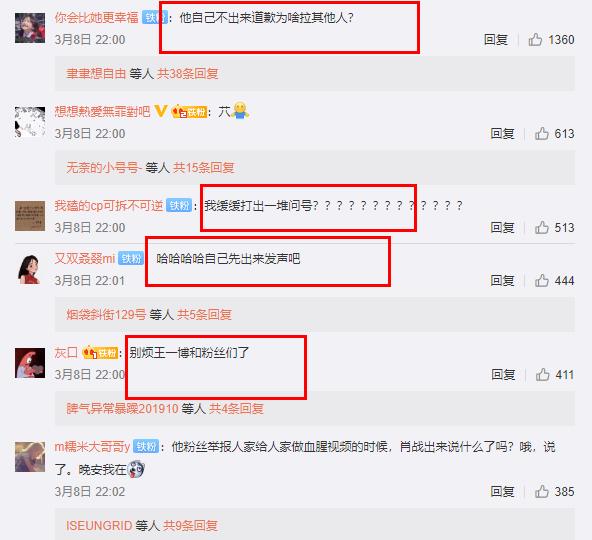Reply to 你会比她更幸福's comment
This screenshot has width=592, height=540.
496,39
